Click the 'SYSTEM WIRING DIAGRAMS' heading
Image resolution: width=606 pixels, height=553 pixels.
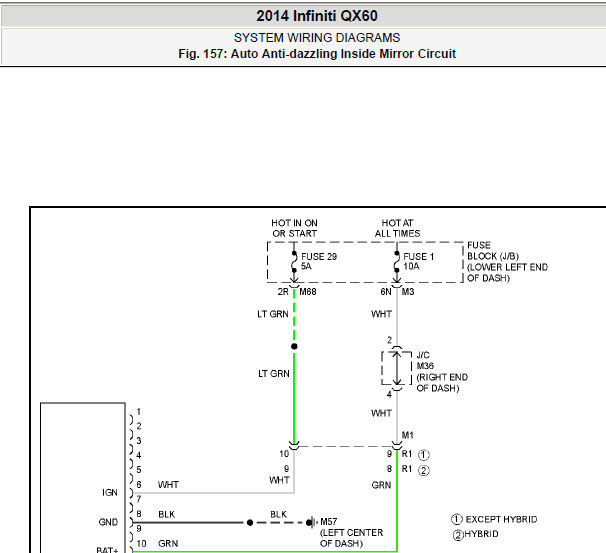click(317, 38)
